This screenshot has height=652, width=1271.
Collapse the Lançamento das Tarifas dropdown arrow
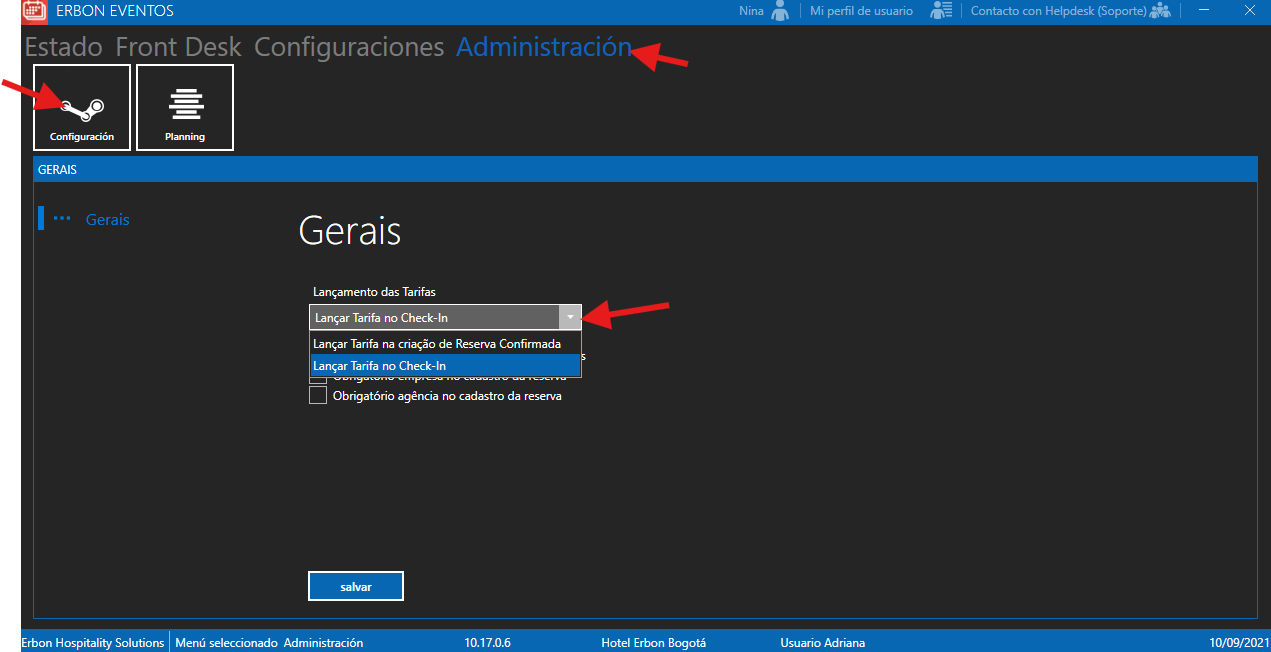[569, 317]
